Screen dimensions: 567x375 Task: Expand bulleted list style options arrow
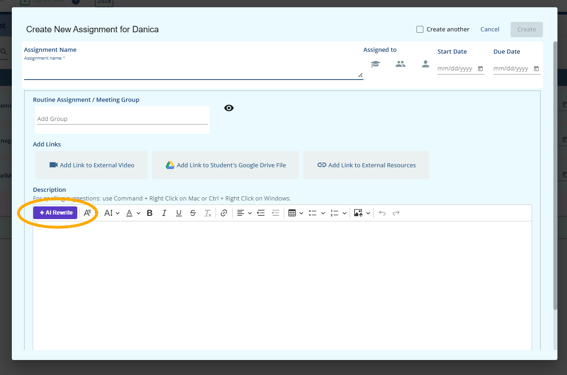pyautogui.click(x=323, y=213)
